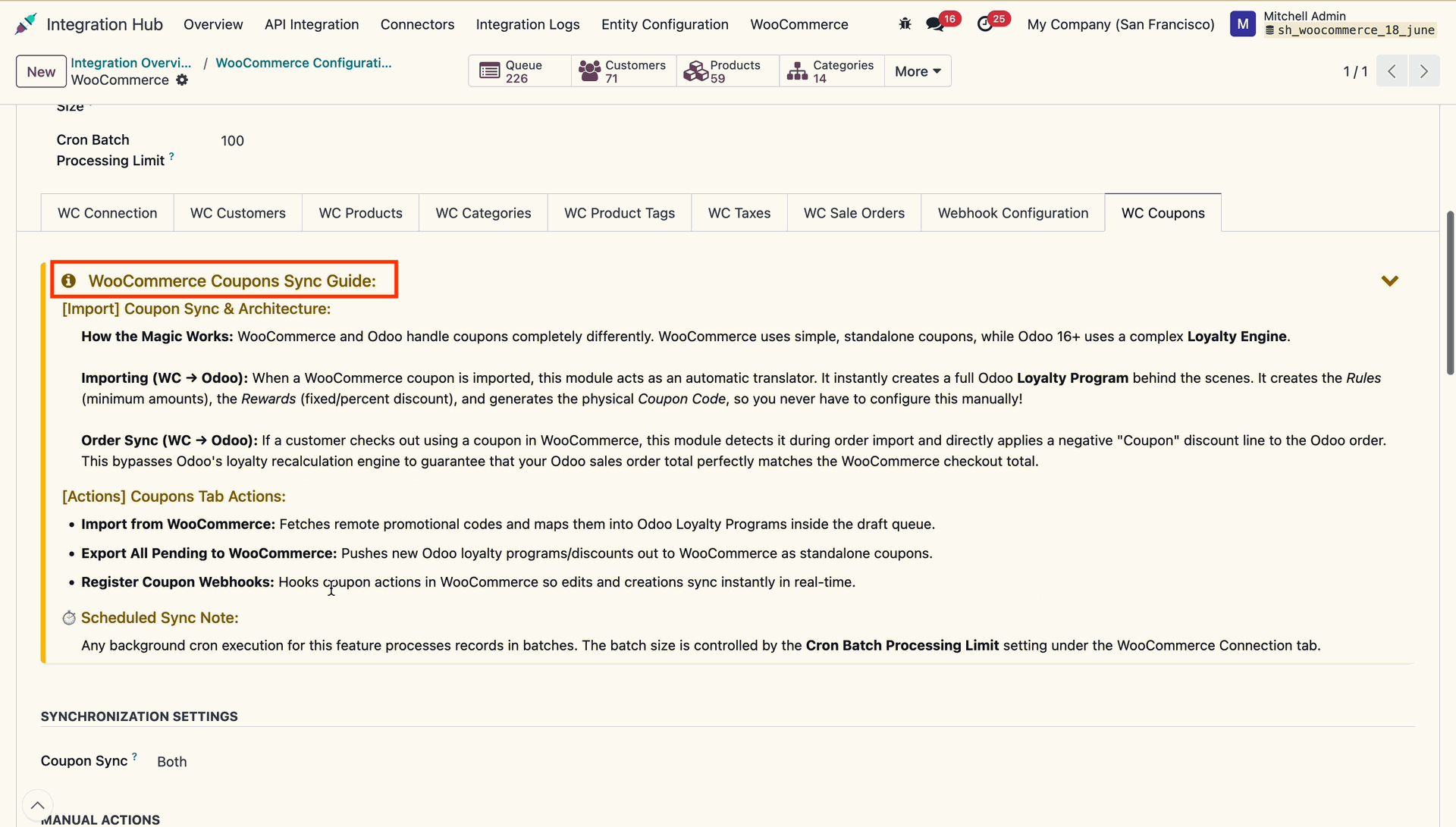Expand the More dropdown in stat buttons
The height and width of the screenshot is (827, 1456).
(918, 71)
